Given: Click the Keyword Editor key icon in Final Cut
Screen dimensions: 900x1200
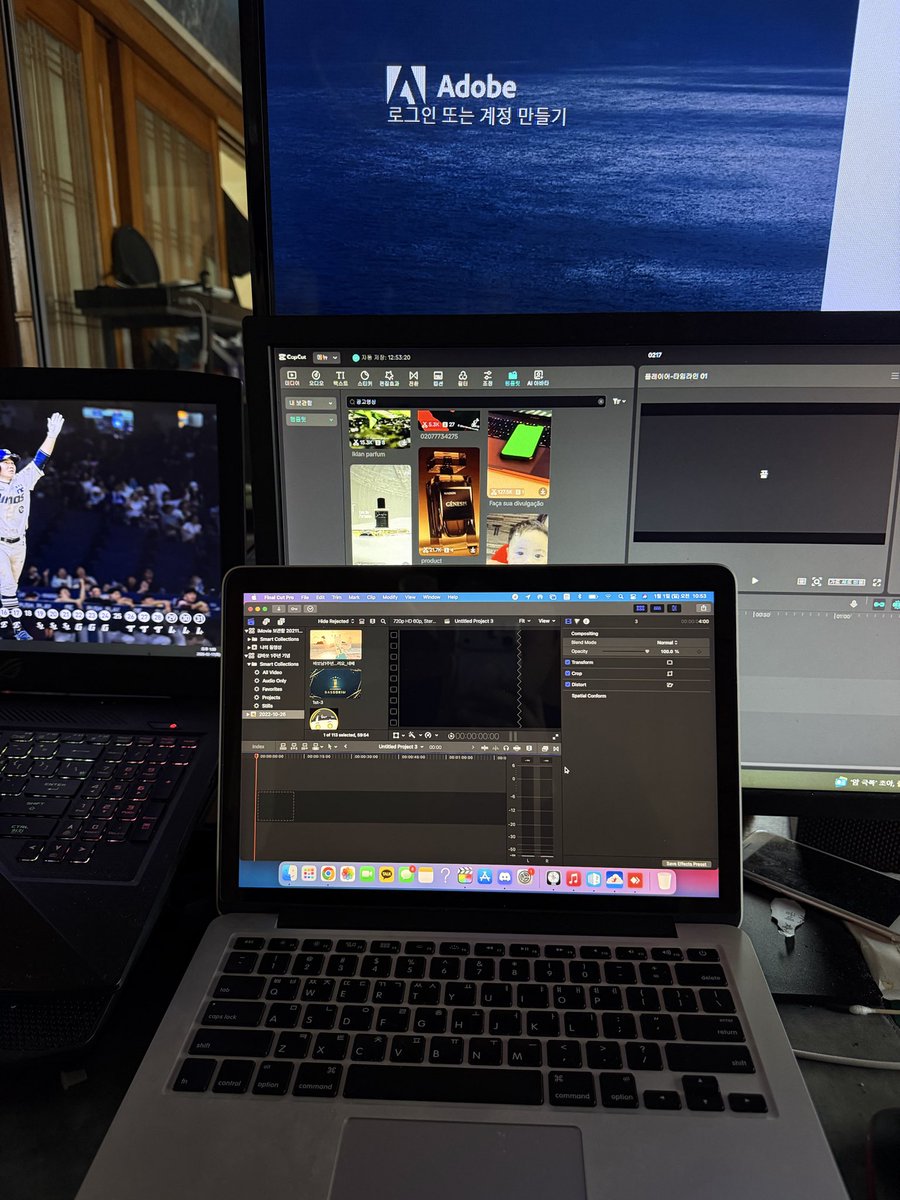Looking at the screenshot, I should (295, 608).
